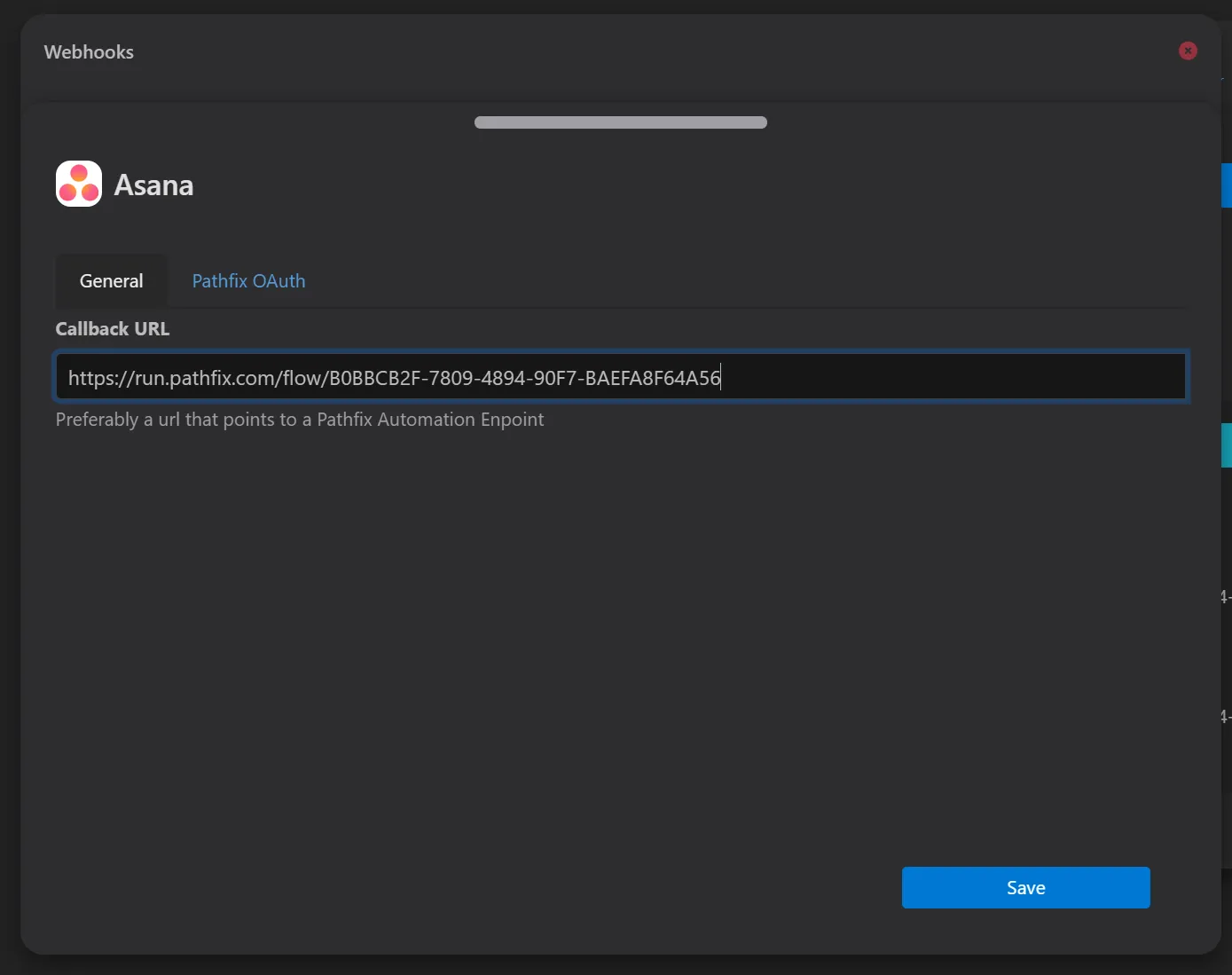Click the Pathfix Automation Endpoint hint text
The height and width of the screenshot is (975, 1232).
(300, 420)
